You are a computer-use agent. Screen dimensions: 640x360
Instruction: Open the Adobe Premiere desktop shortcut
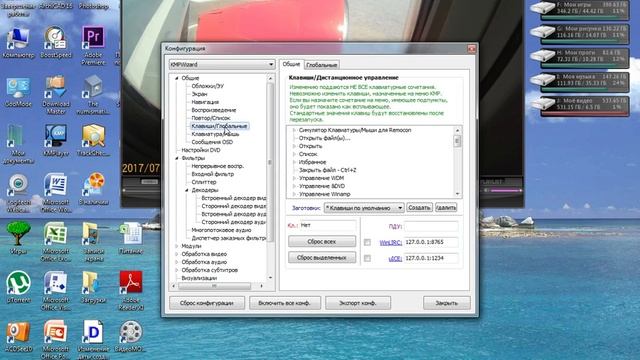(x=93, y=45)
